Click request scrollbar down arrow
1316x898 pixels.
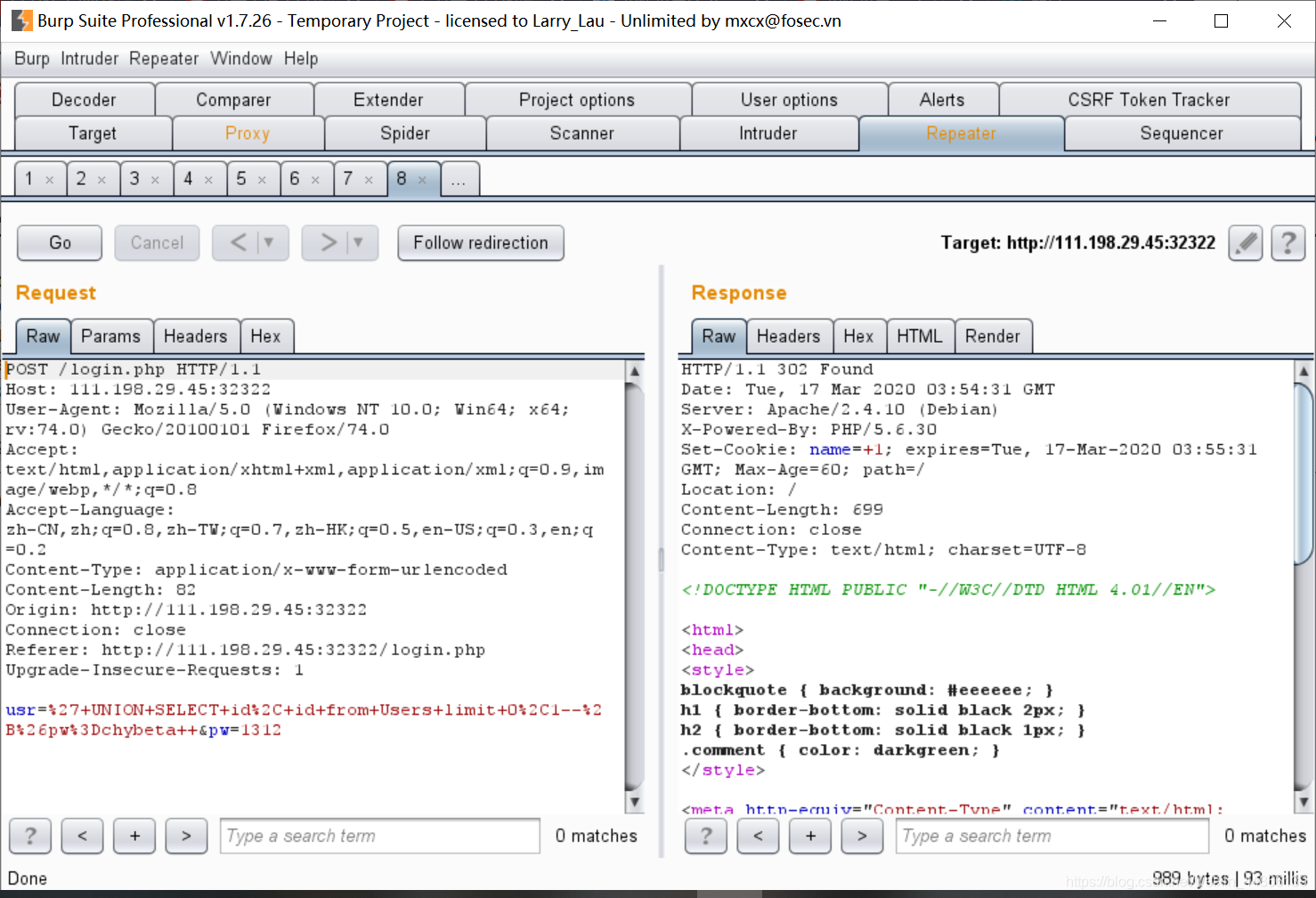635,801
